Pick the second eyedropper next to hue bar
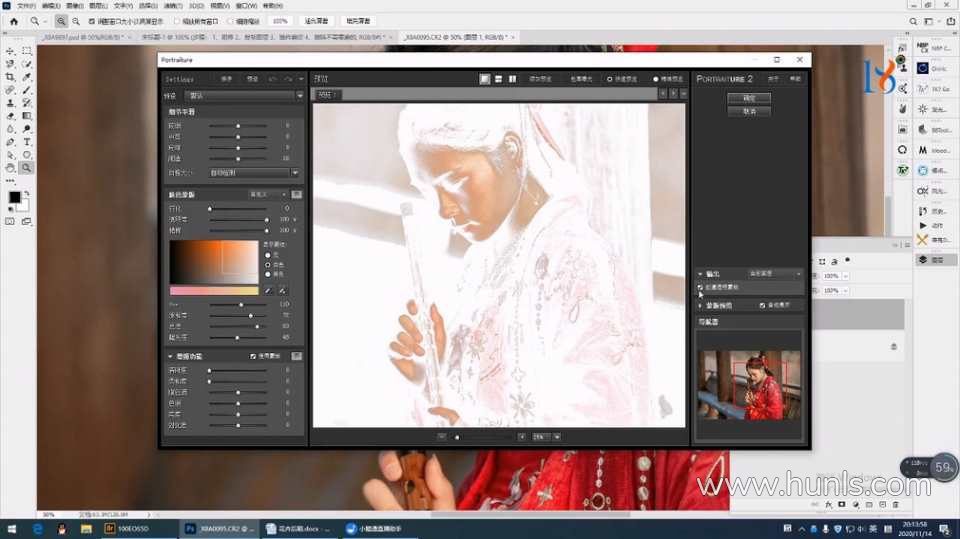This screenshot has width=960, height=539. click(x=282, y=290)
